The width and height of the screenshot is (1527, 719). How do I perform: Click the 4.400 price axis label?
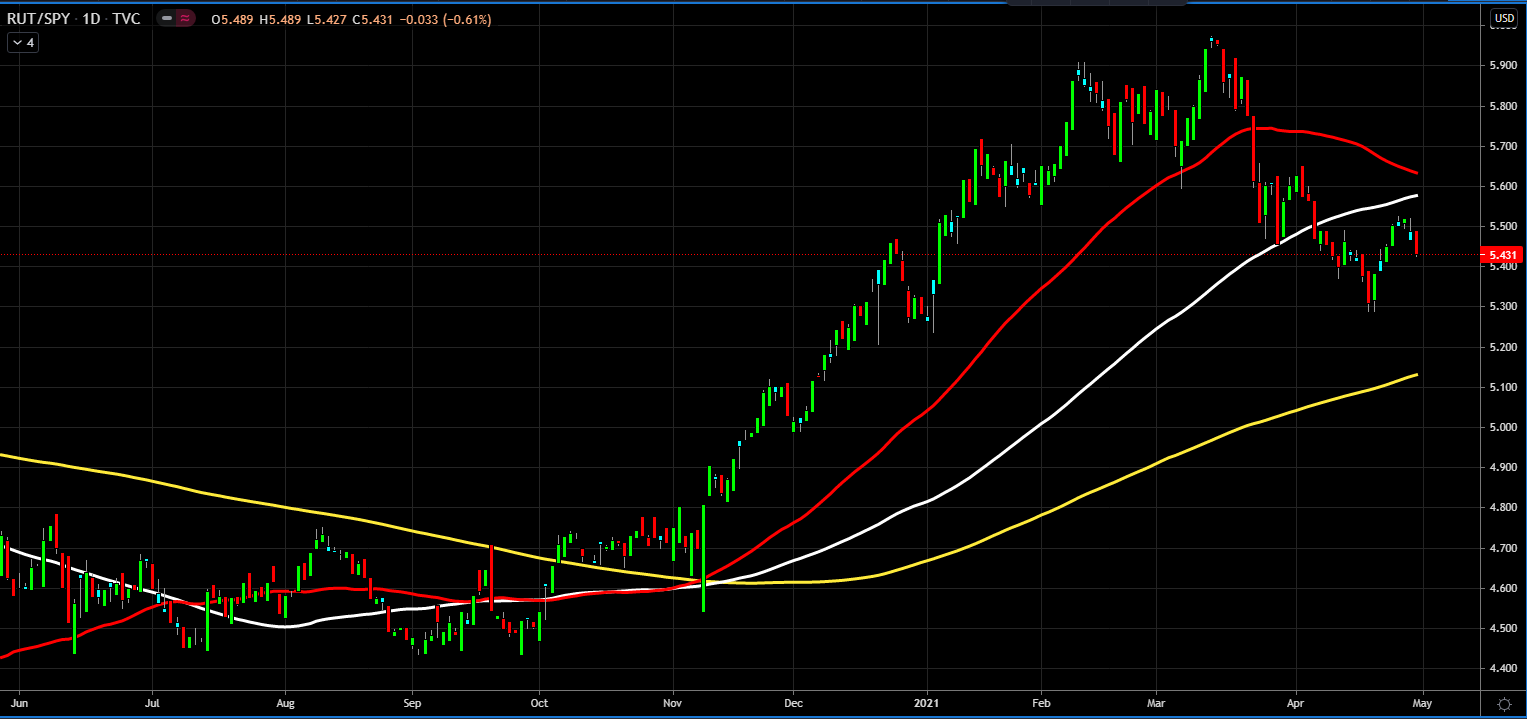click(1504, 669)
